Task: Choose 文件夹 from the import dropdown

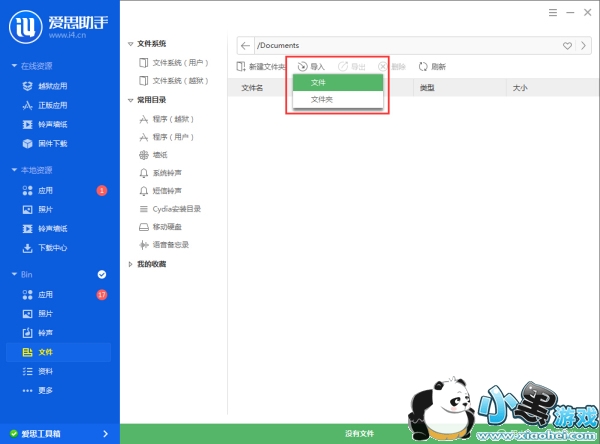Action: [x=338, y=100]
